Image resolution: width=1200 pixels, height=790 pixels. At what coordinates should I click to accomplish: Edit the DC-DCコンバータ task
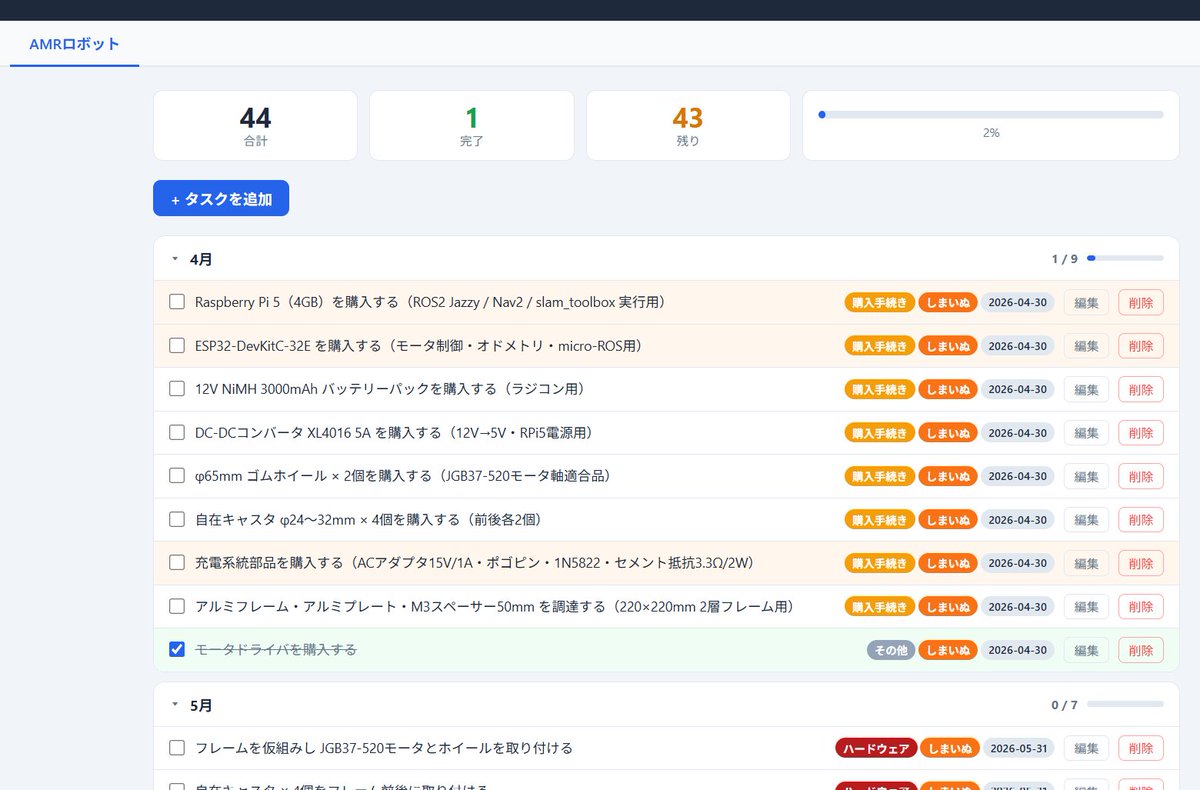pos(1086,433)
